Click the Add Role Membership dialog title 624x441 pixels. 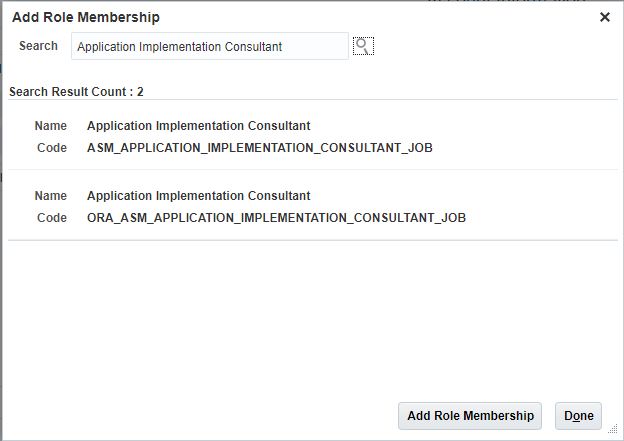click(85, 17)
